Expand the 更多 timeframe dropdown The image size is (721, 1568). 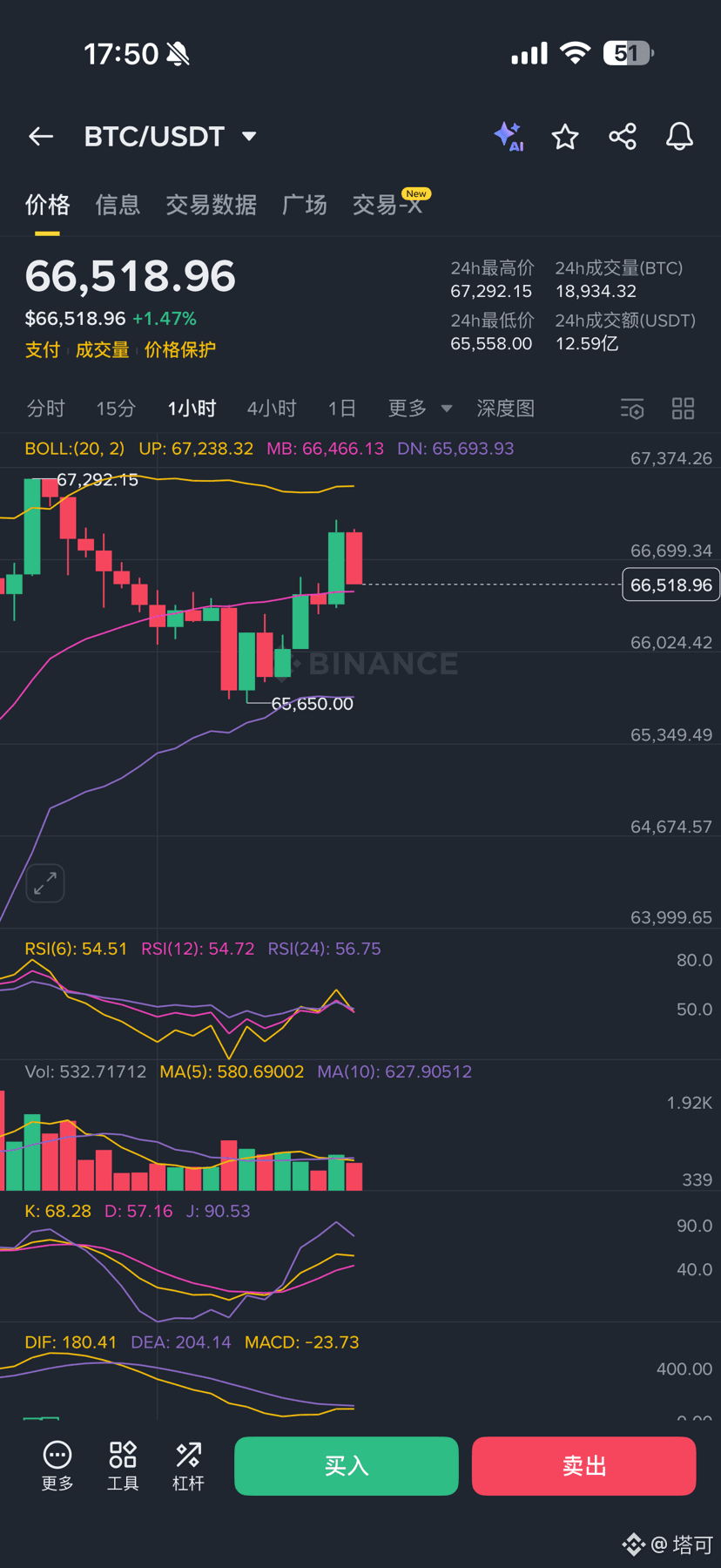(421, 409)
